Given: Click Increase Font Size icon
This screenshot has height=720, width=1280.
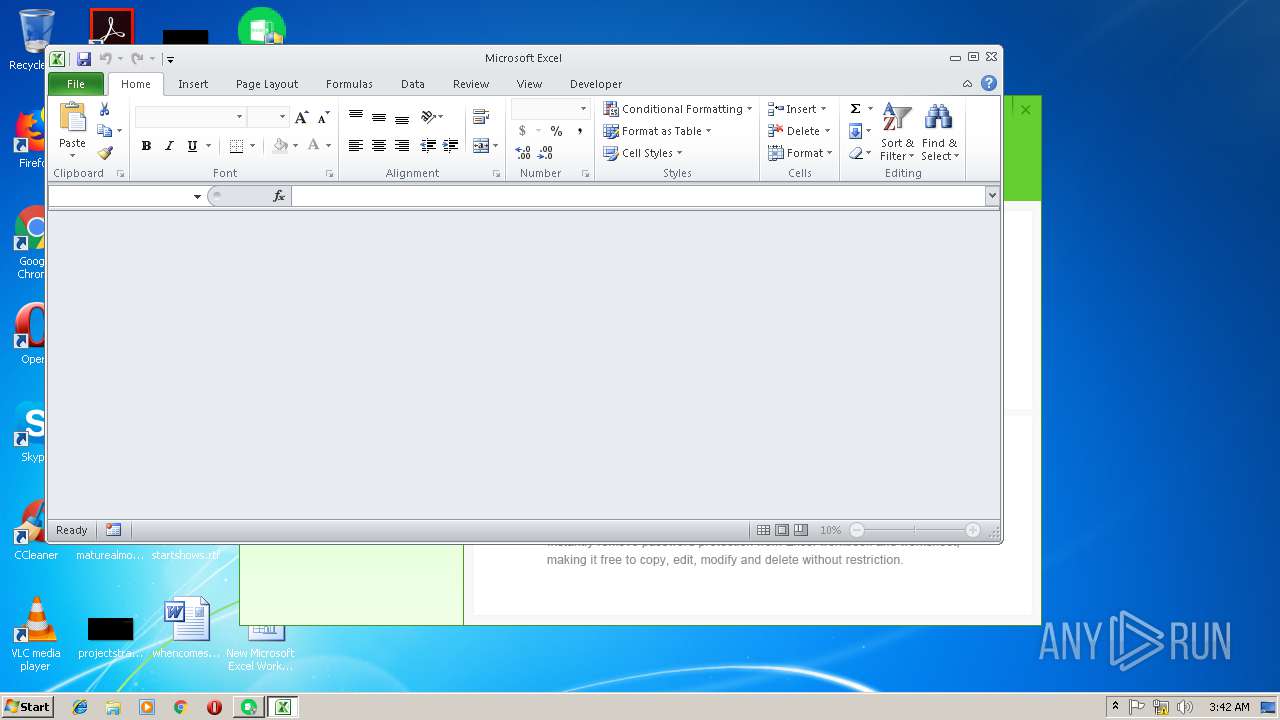Looking at the screenshot, I should pyautogui.click(x=302, y=117).
